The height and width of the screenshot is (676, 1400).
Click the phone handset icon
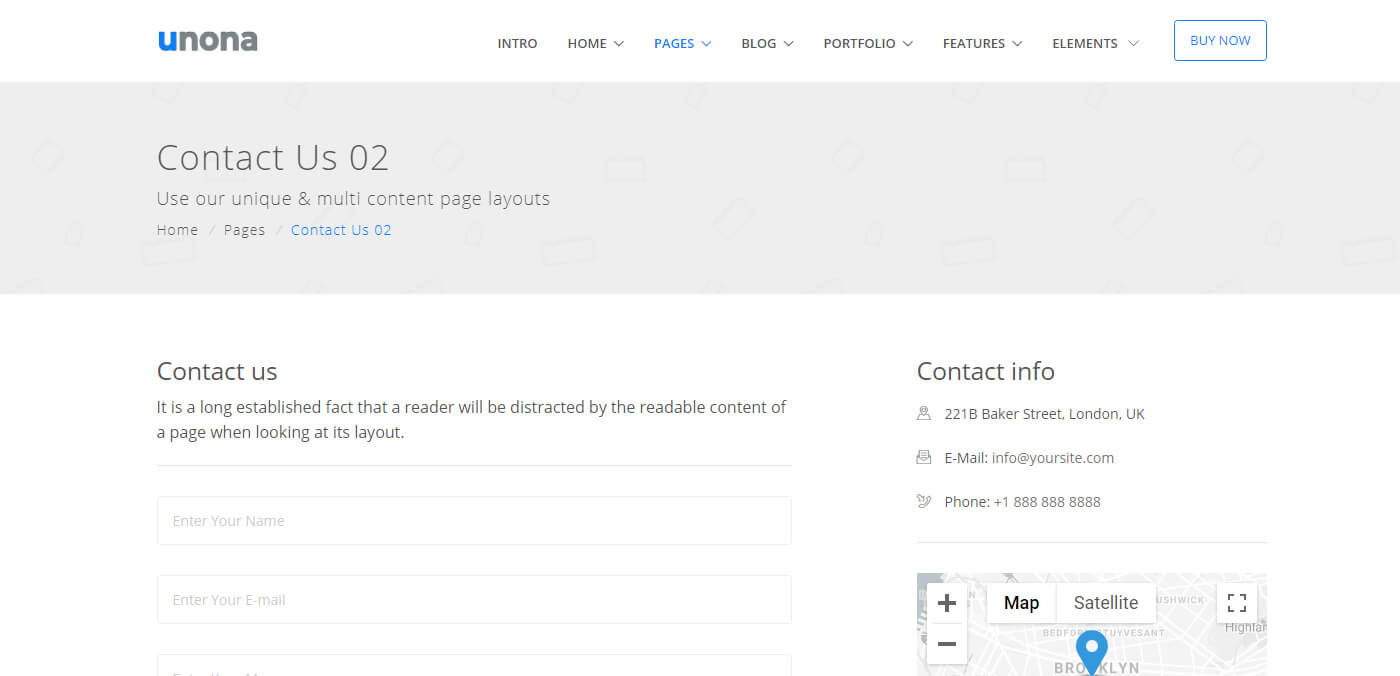point(924,501)
